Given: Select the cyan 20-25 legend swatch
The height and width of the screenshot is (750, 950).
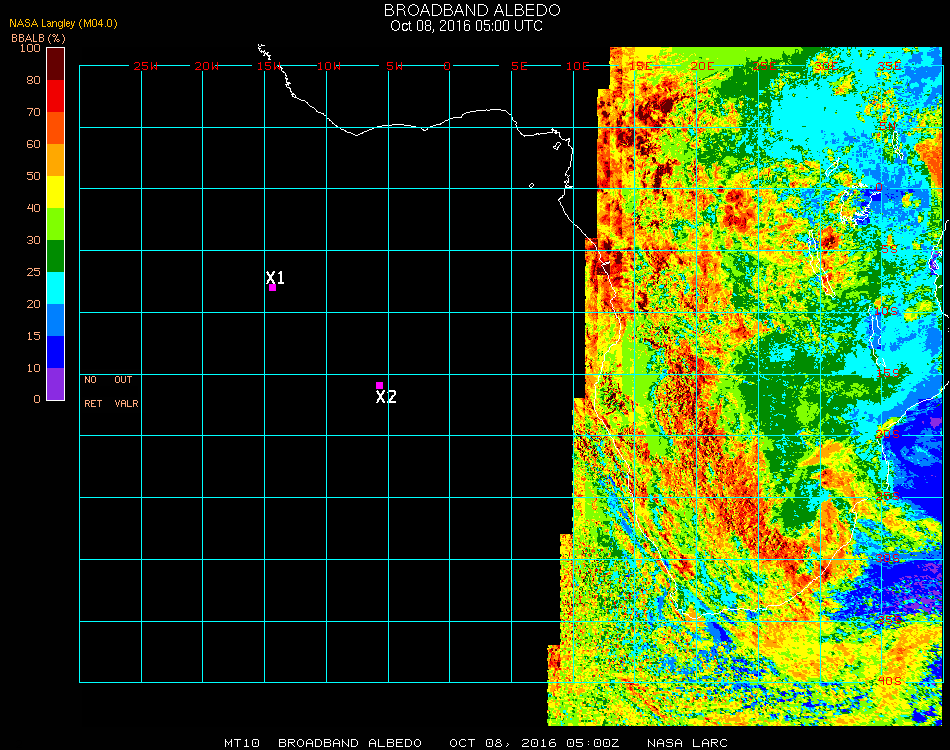Looking at the screenshot, I should (x=55, y=288).
